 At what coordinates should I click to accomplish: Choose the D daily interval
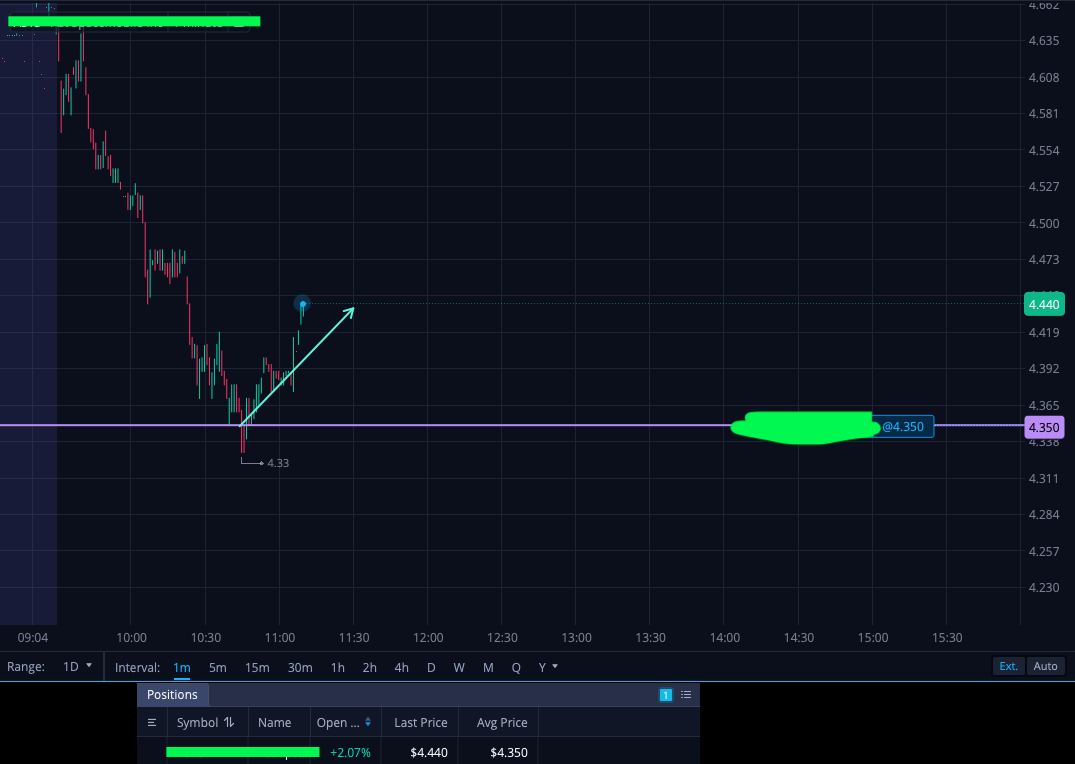(431, 667)
